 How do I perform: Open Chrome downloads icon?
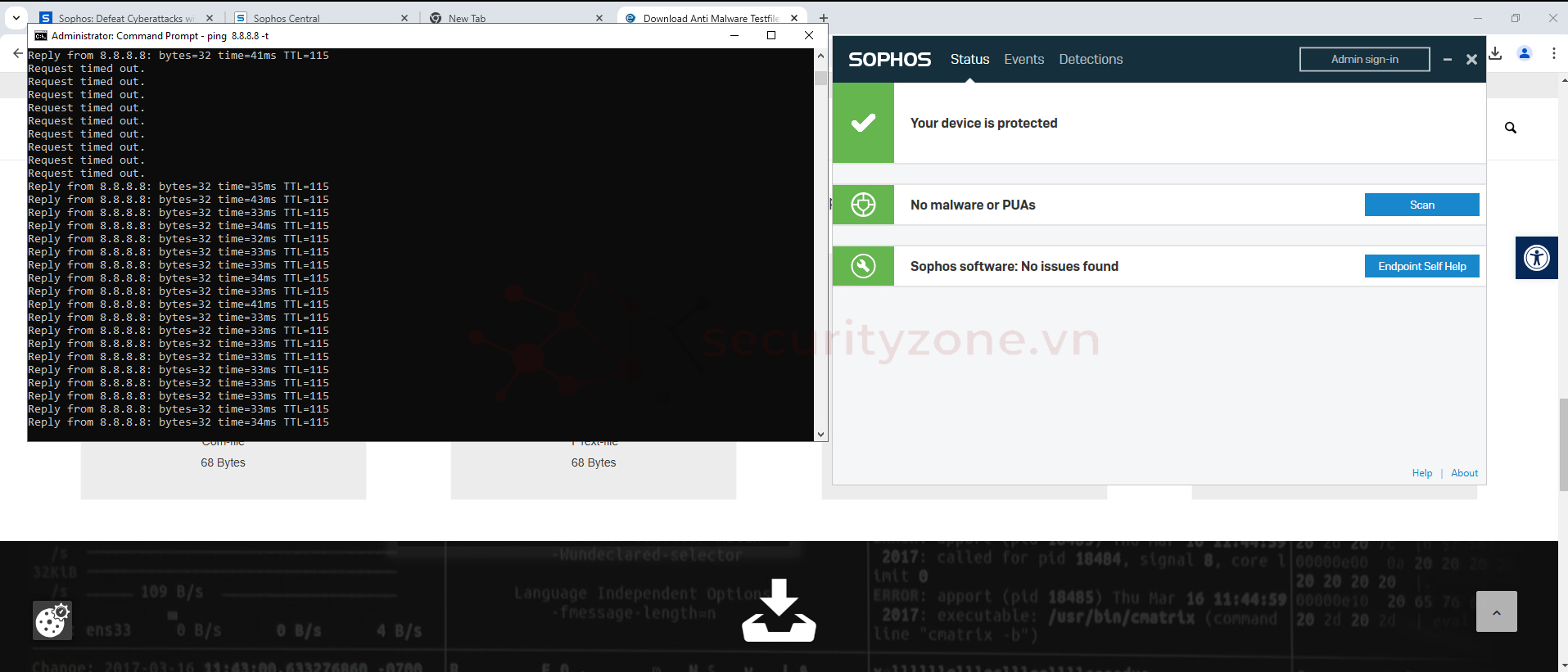1495,53
